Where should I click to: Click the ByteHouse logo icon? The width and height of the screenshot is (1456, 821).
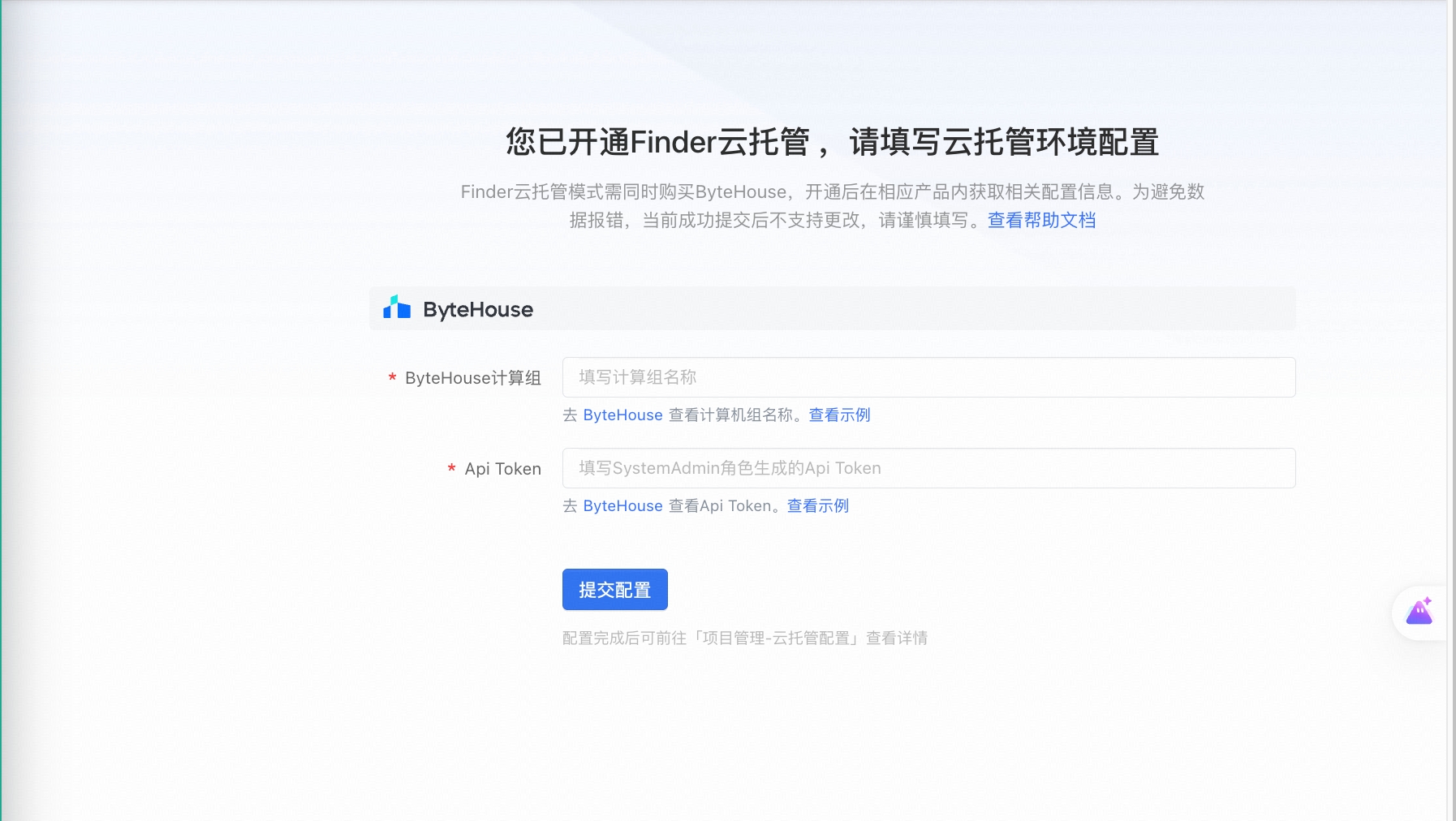click(x=397, y=307)
